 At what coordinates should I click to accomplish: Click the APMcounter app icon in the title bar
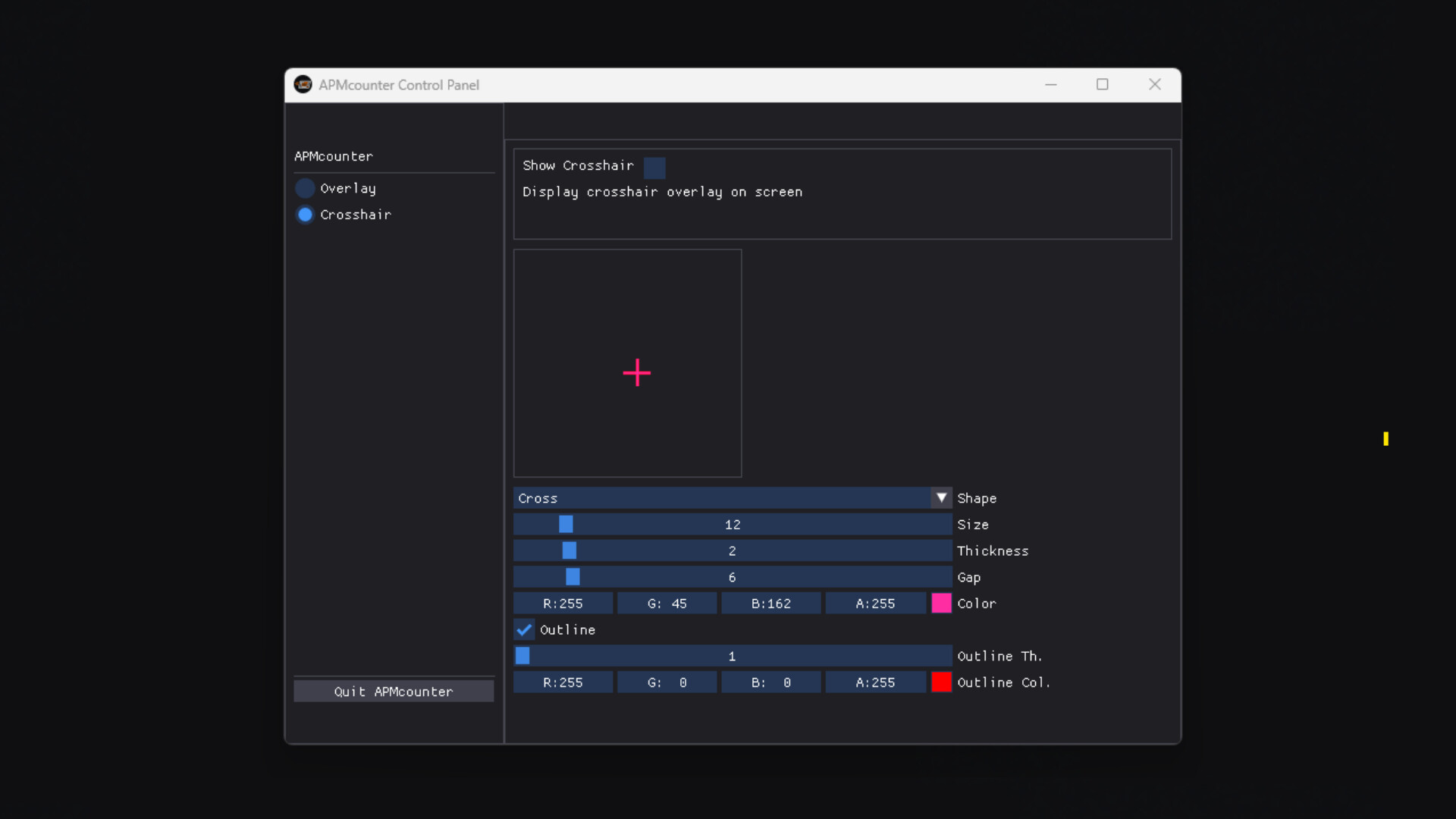coord(303,84)
